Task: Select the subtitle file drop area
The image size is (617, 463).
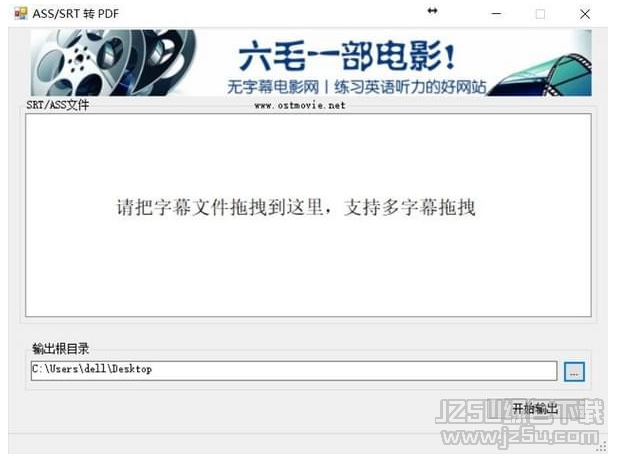Action: pyautogui.click(x=308, y=215)
